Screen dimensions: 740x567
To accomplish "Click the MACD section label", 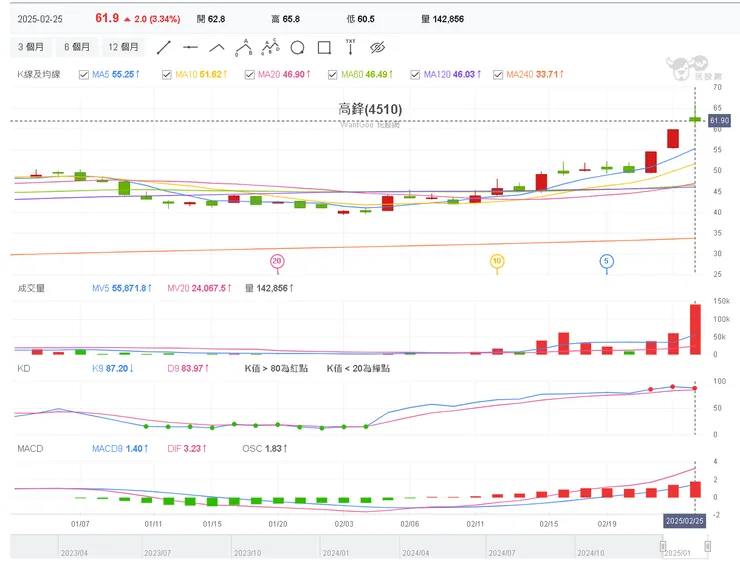I will (x=30, y=449).
